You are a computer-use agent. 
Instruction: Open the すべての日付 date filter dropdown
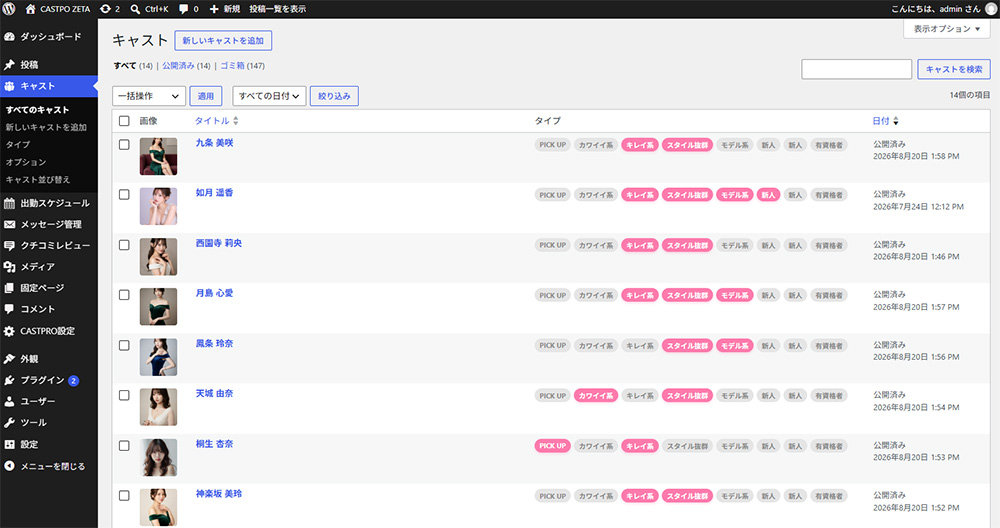tap(269, 96)
